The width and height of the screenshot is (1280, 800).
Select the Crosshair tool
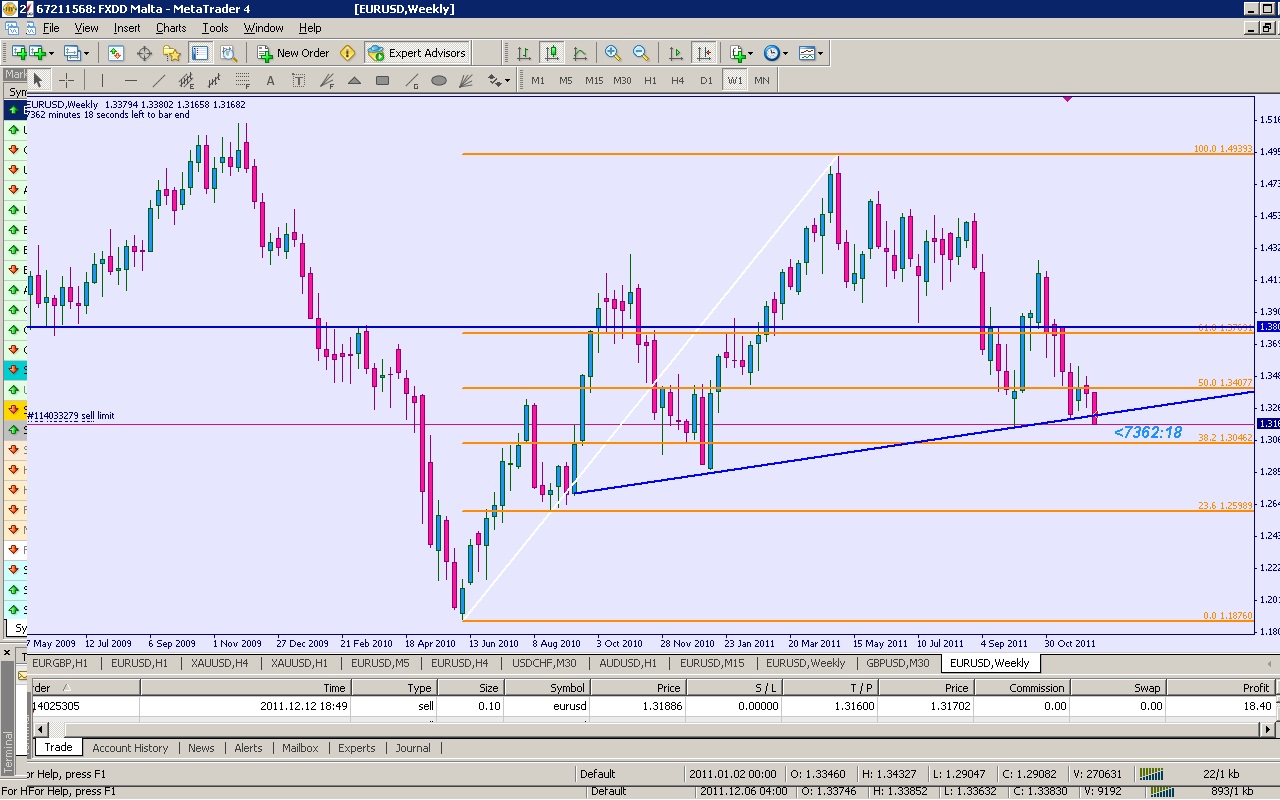pos(66,80)
